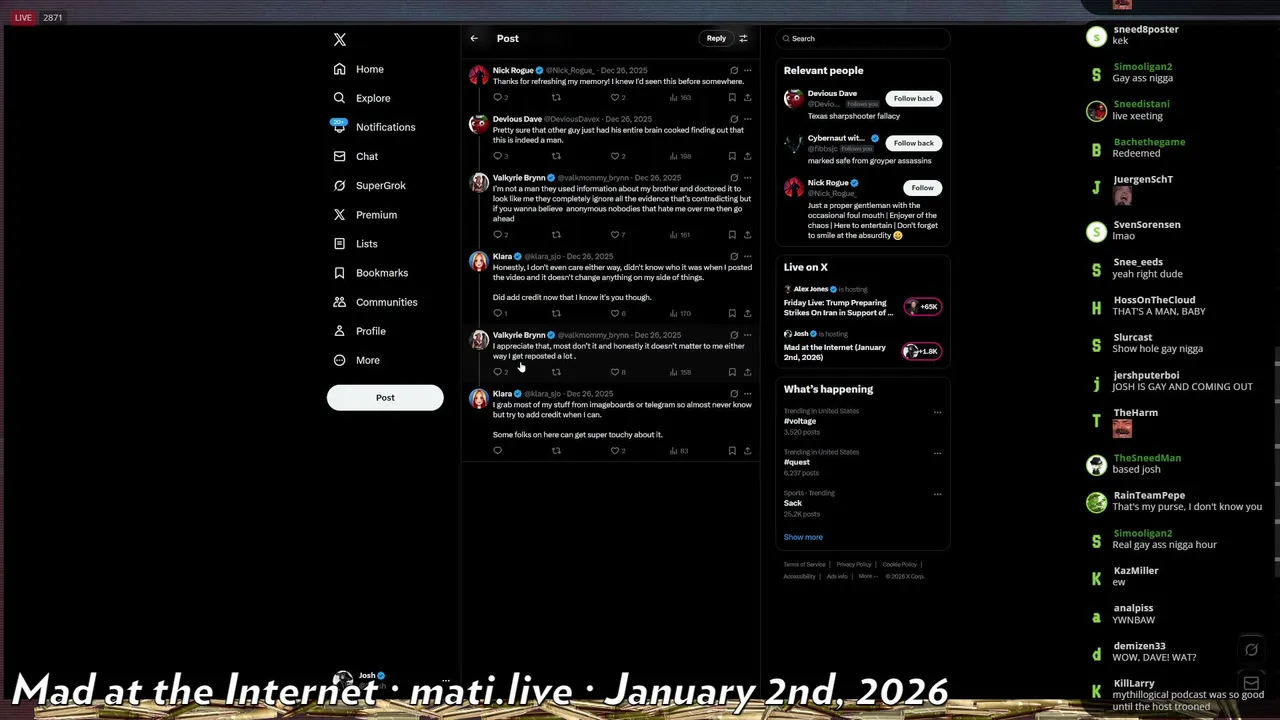Screen dimensions: 1280x720
Task: Like Devious Dave's post
Action: (x=617, y=156)
